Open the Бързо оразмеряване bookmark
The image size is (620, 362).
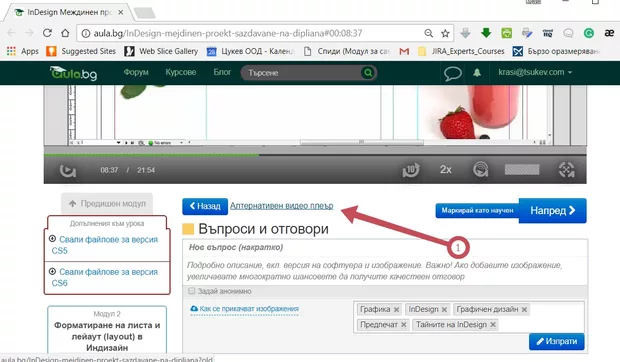556,51
